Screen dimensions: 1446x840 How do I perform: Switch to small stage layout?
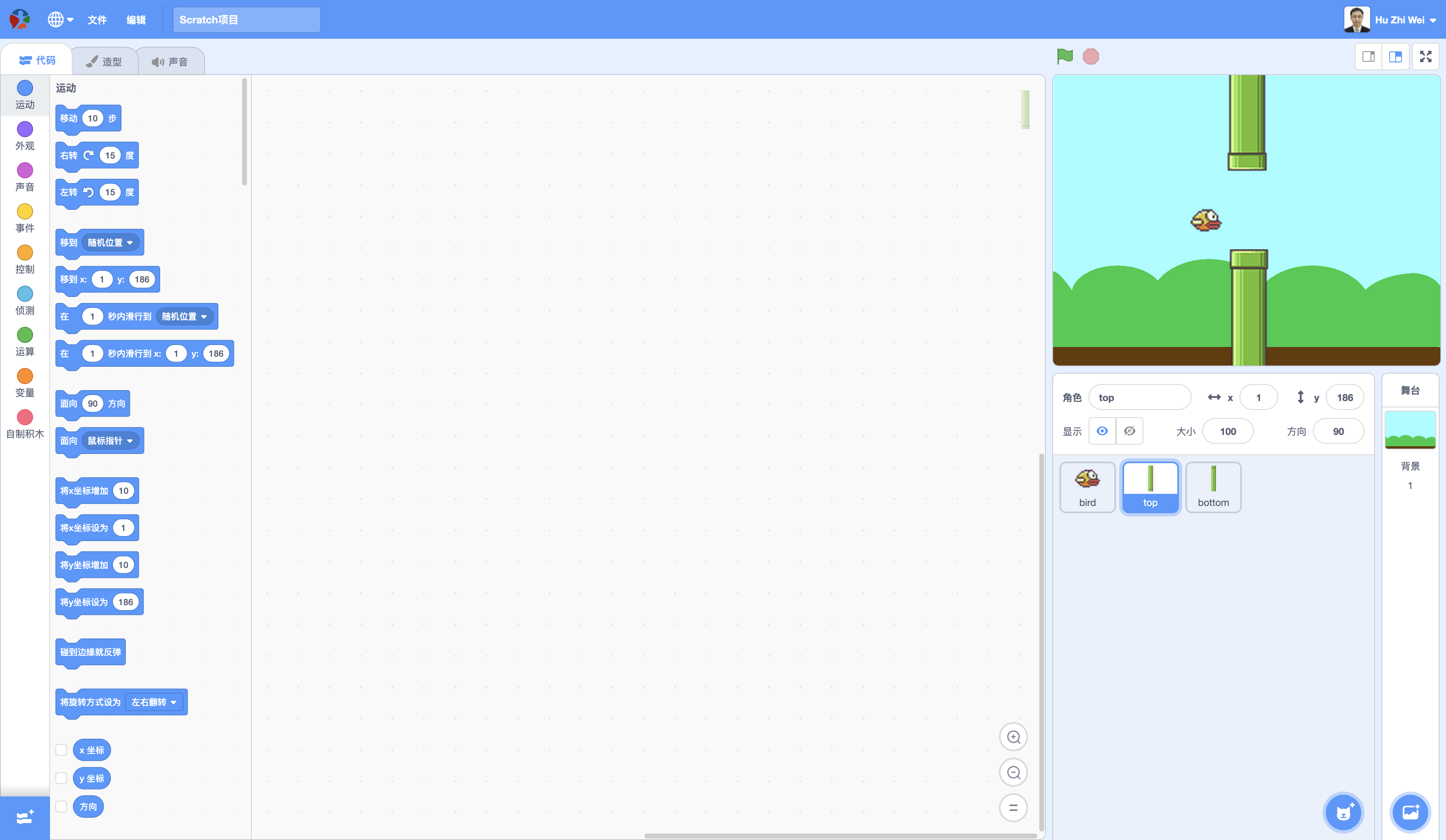coord(1369,56)
